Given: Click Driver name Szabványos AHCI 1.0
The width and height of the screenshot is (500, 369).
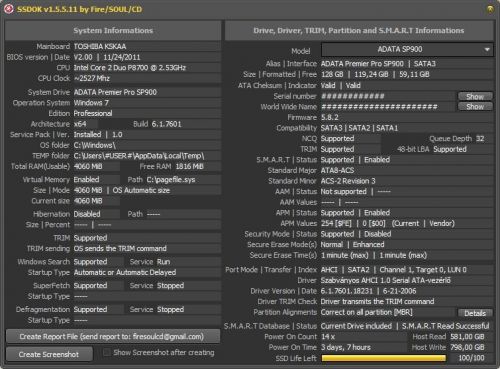Looking at the screenshot, I should pyautogui.click(x=386, y=280).
